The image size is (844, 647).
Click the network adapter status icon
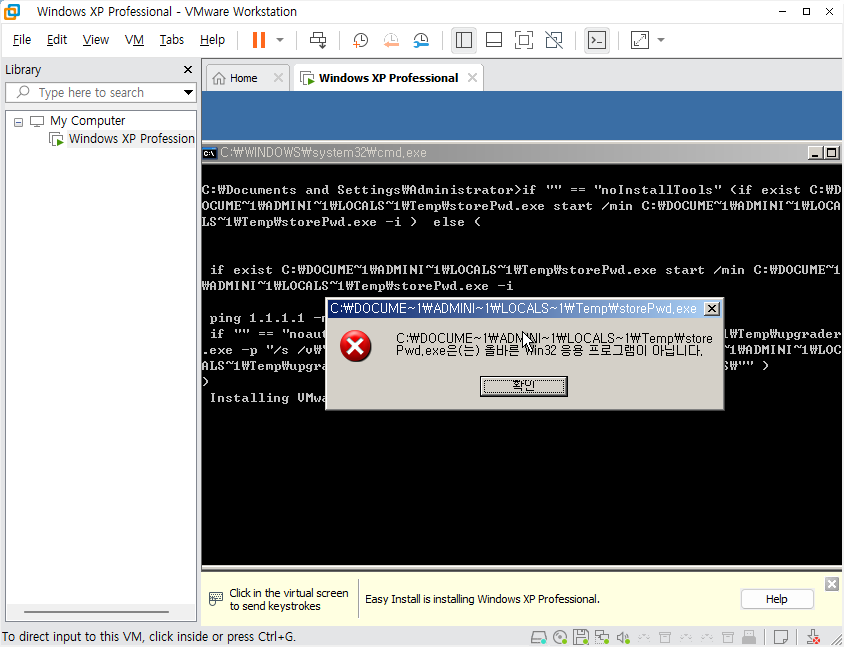tap(602, 638)
